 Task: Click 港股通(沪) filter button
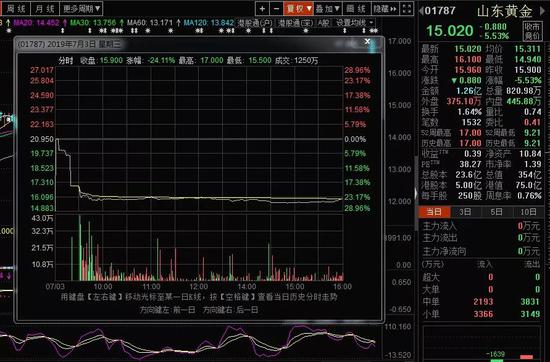click(255, 23)
